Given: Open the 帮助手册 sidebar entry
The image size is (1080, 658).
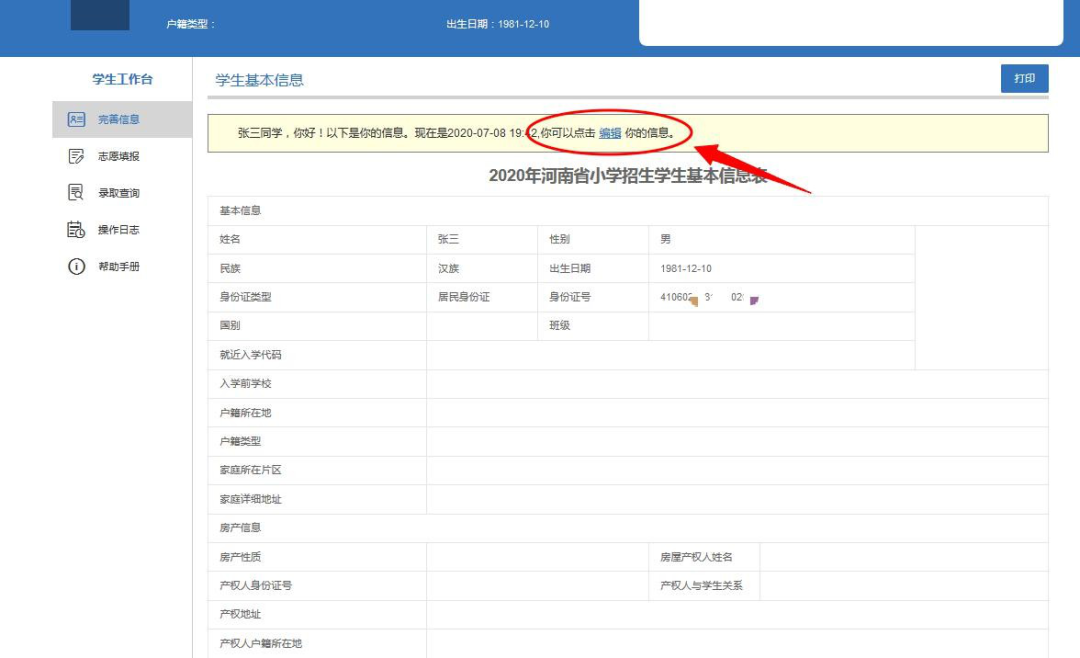Looking at the screenshot, I should (x=117, y=266).
